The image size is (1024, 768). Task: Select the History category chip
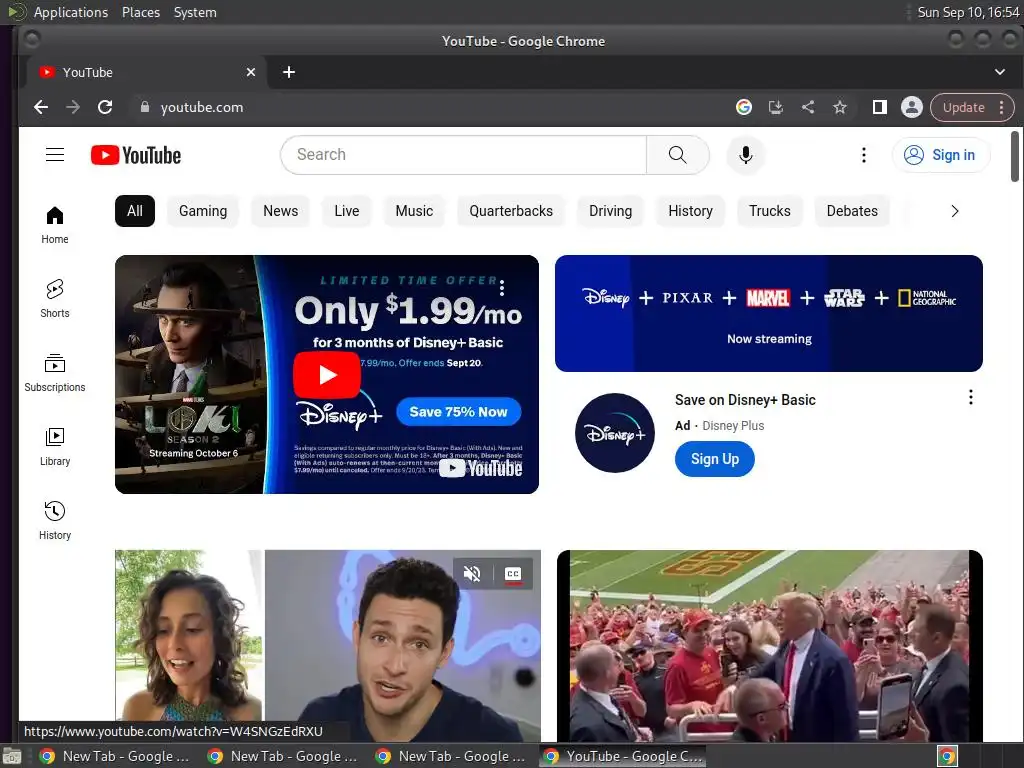coord(690,211)
